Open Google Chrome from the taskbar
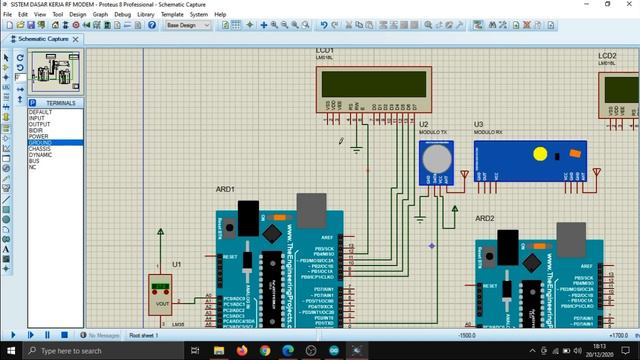 (x=265, y=351)
